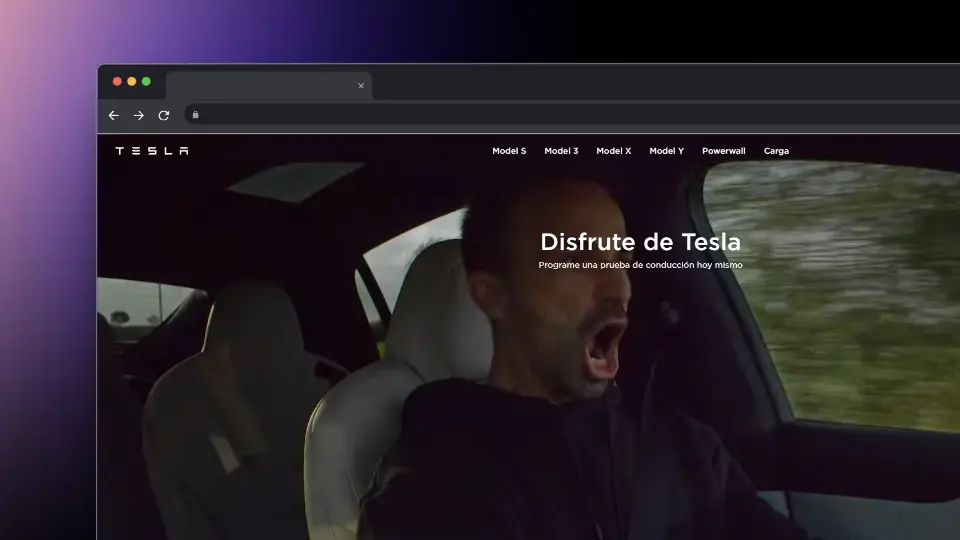The width and height of the screenshot is (960, 540).
Task: Navigate to the Model X page
Action: (x=614, y=151)
